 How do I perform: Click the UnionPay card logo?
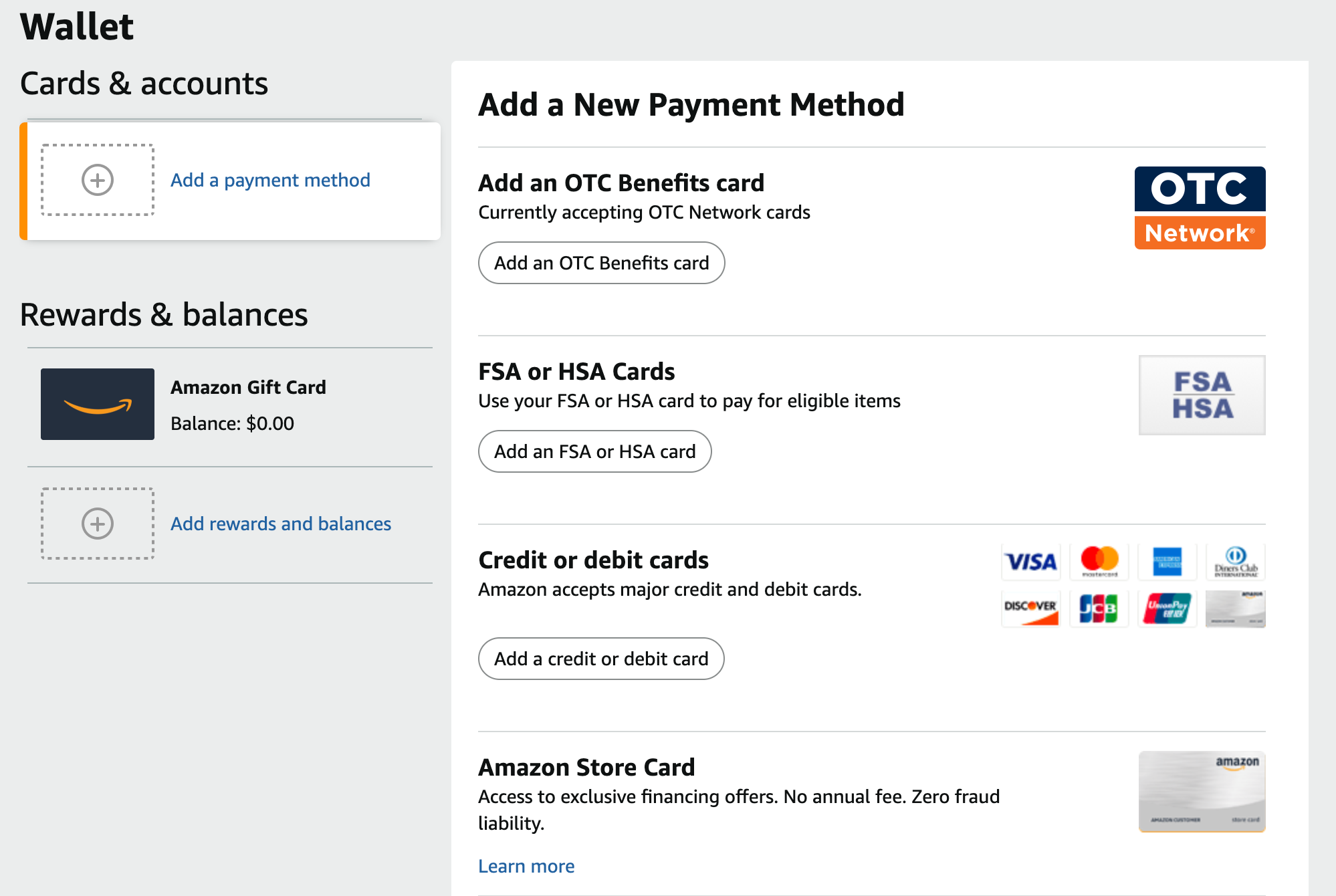coord(1167,608)
